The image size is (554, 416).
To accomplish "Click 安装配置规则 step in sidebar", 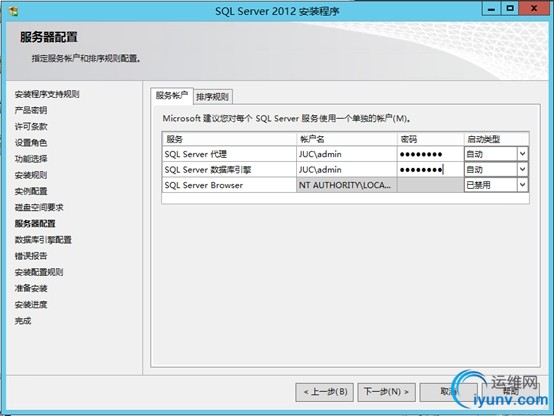I will (x=39, y=272).
